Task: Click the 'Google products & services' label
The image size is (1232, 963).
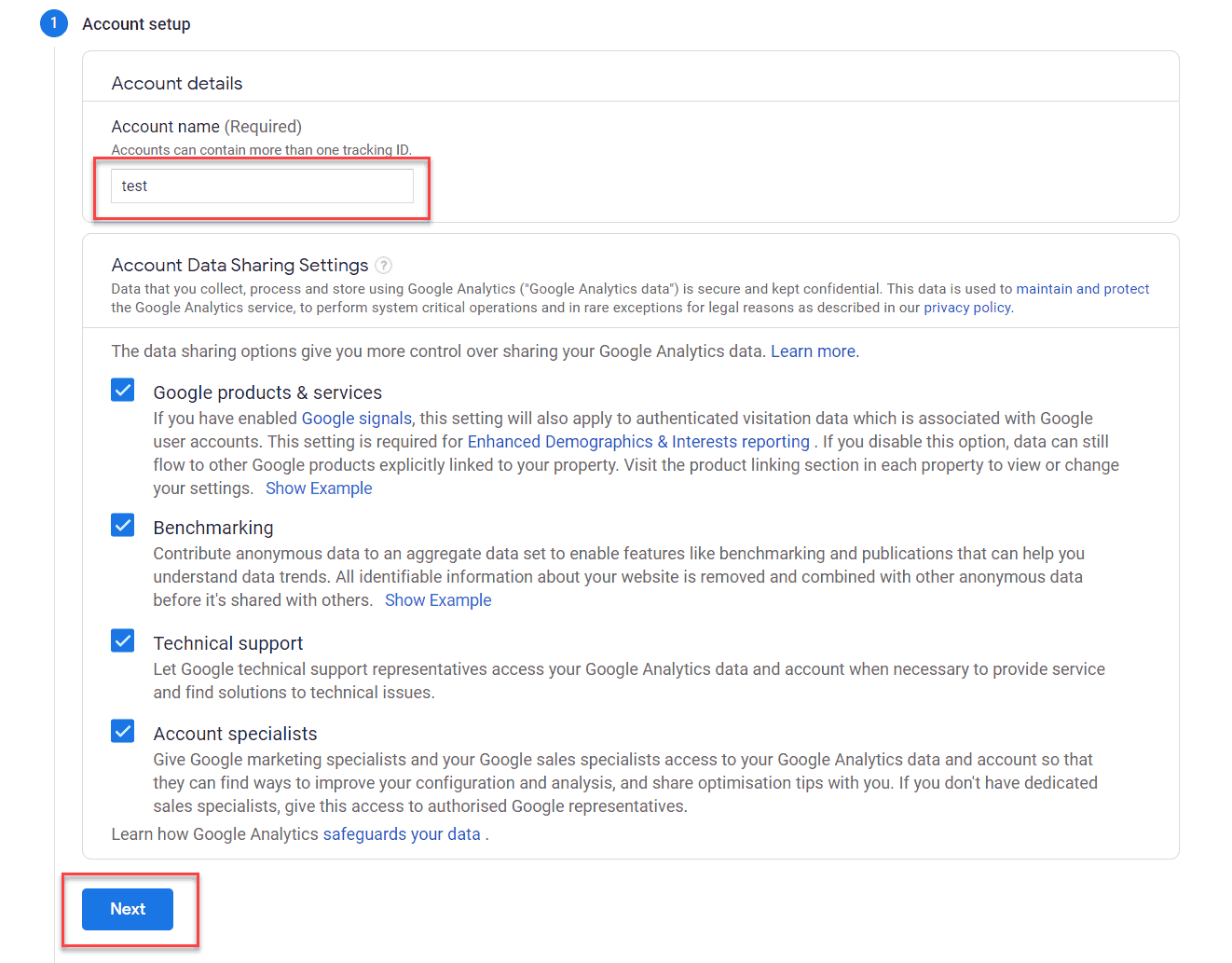Action: coord(267,392)
